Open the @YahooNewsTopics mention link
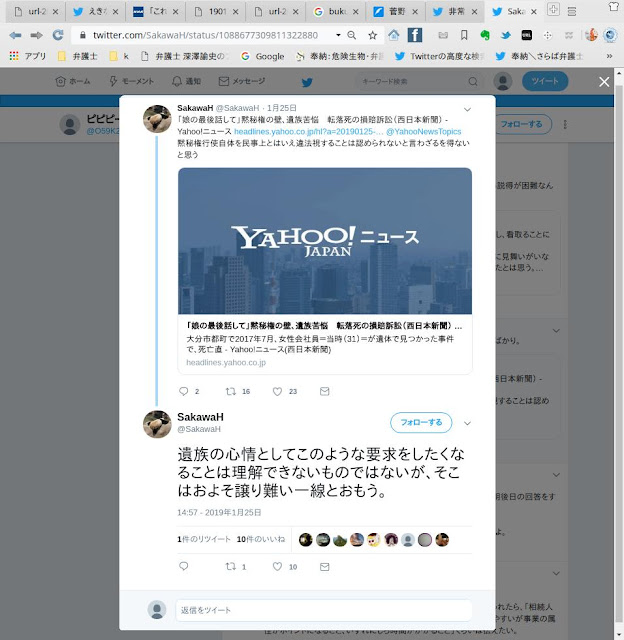 [424, 131]
